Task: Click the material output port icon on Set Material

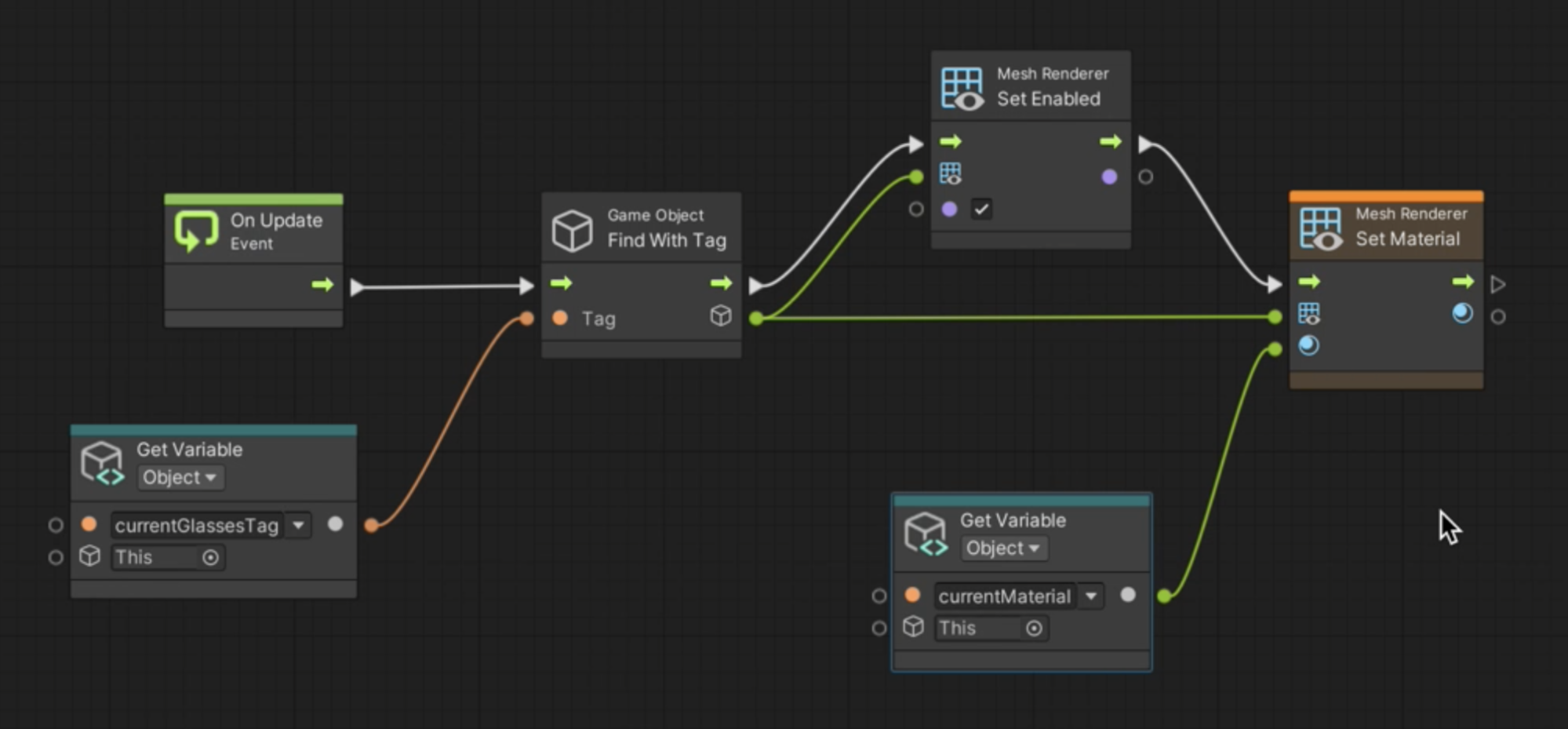Action: coord(1462,314)
